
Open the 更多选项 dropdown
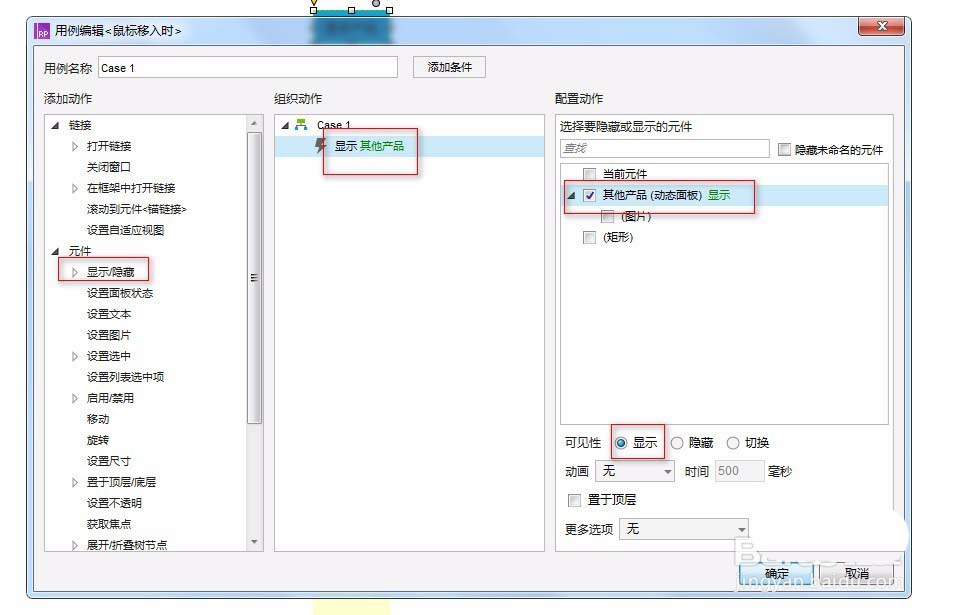(x=684, y=528)
